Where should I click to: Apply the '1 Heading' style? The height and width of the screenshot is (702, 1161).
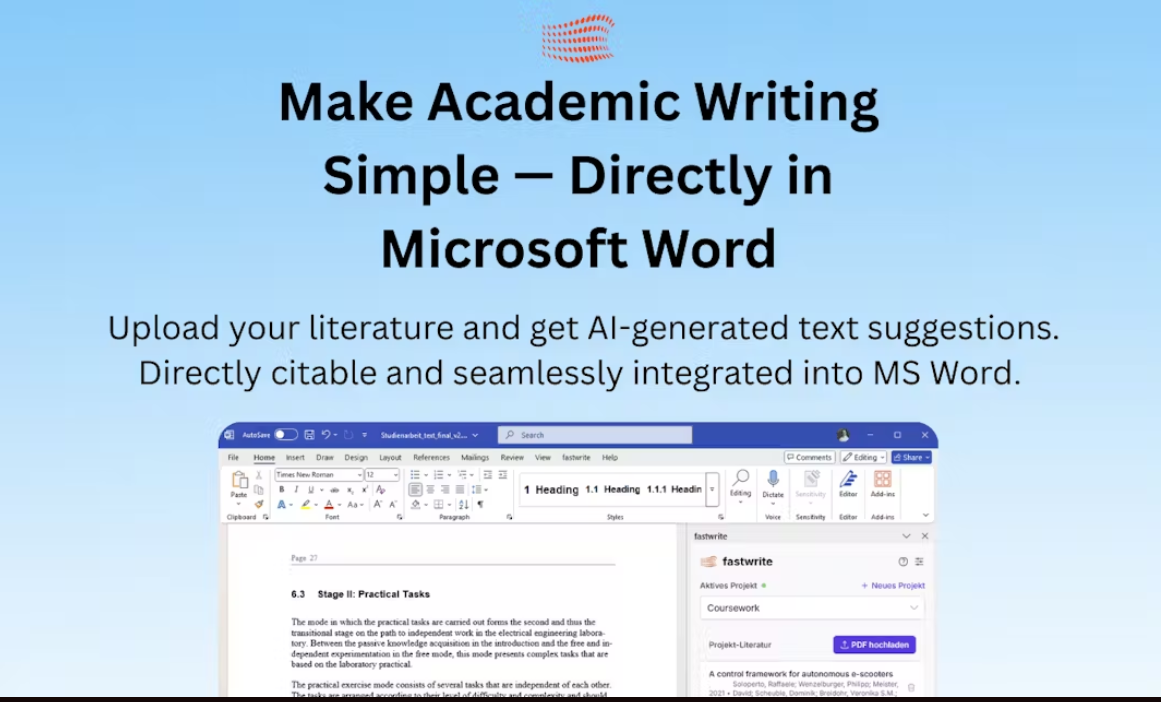[x=551, y=489]
